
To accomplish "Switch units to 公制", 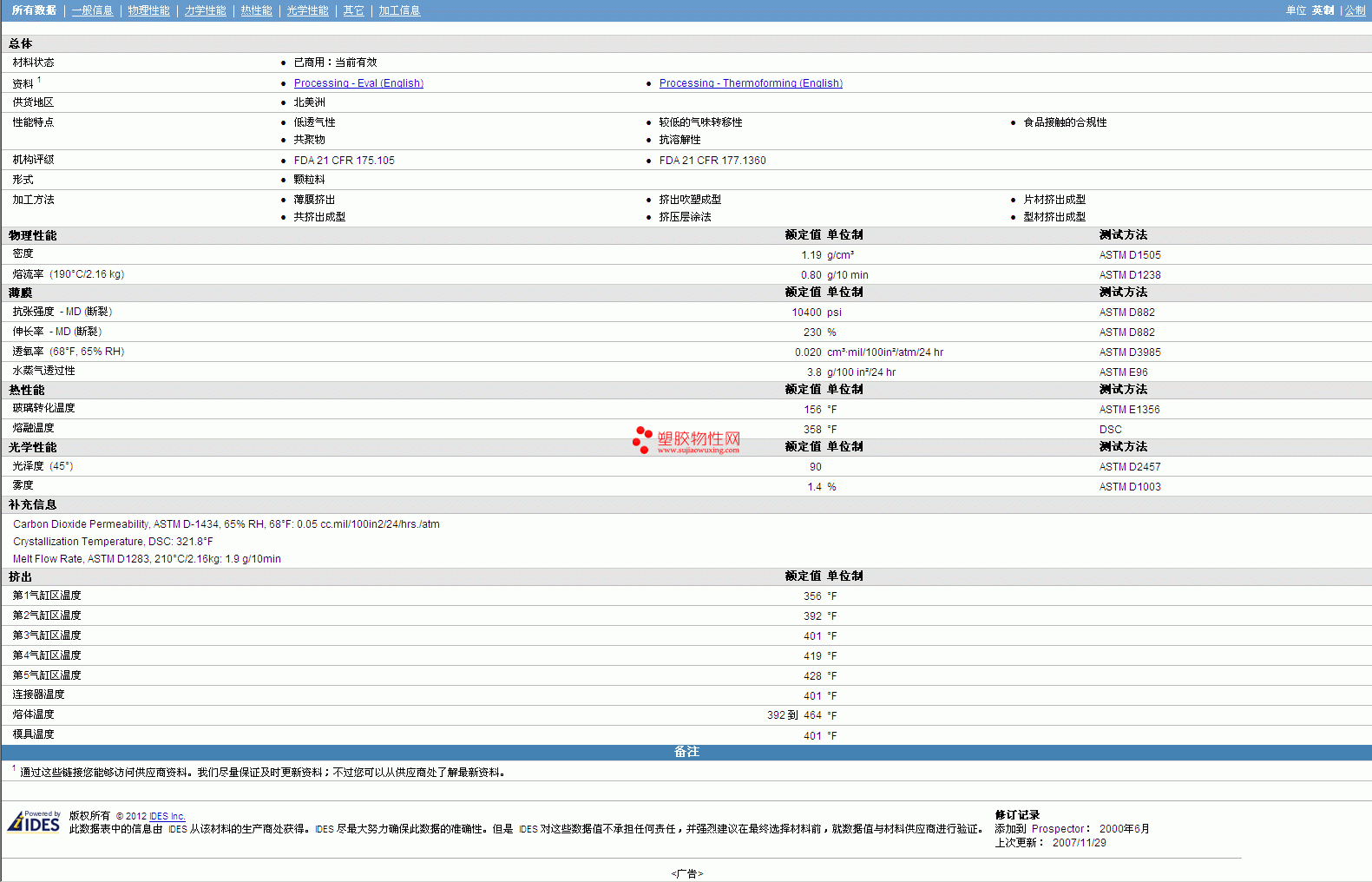I will click(x=1355, y=10).
